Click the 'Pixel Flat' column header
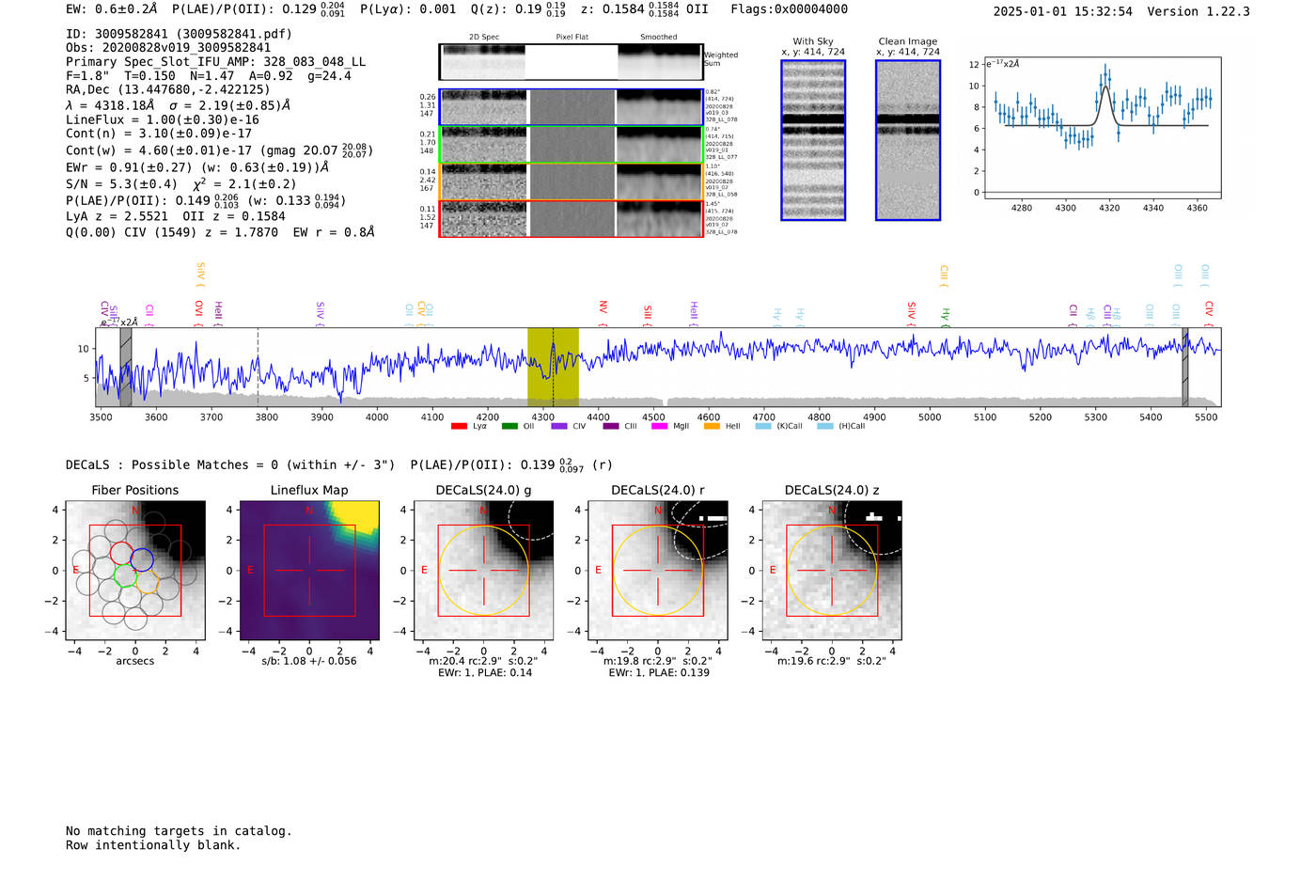Screen dimensions: 1316x896 (x=572, y=38)
